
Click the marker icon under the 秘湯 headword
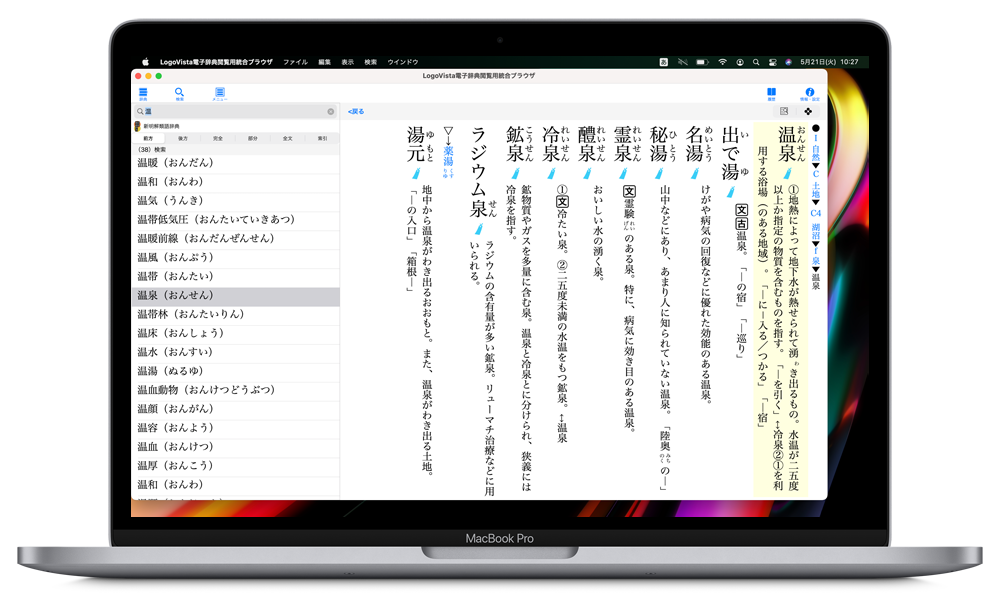click(659, 173)
